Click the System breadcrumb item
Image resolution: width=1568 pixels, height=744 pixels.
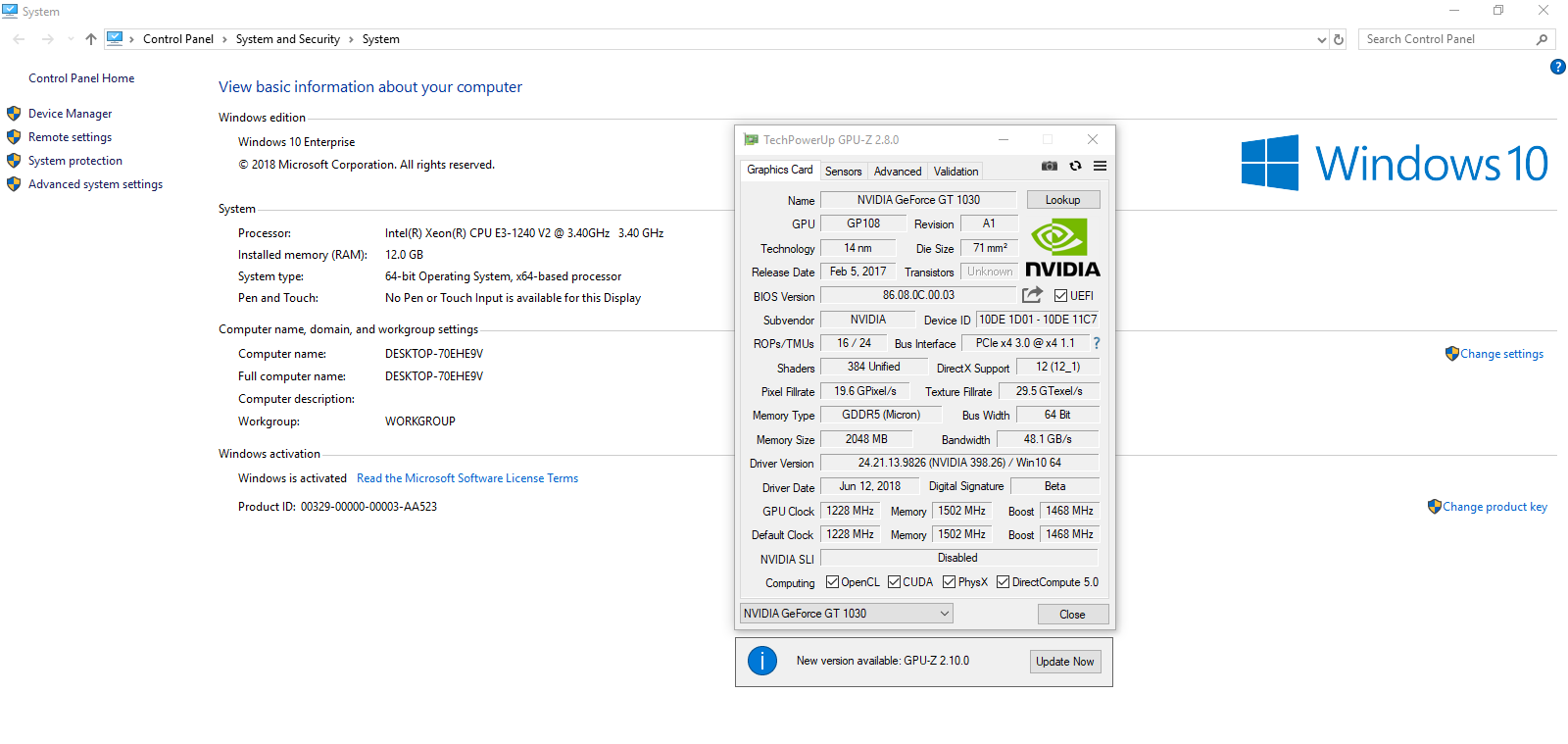pos(380,39)
